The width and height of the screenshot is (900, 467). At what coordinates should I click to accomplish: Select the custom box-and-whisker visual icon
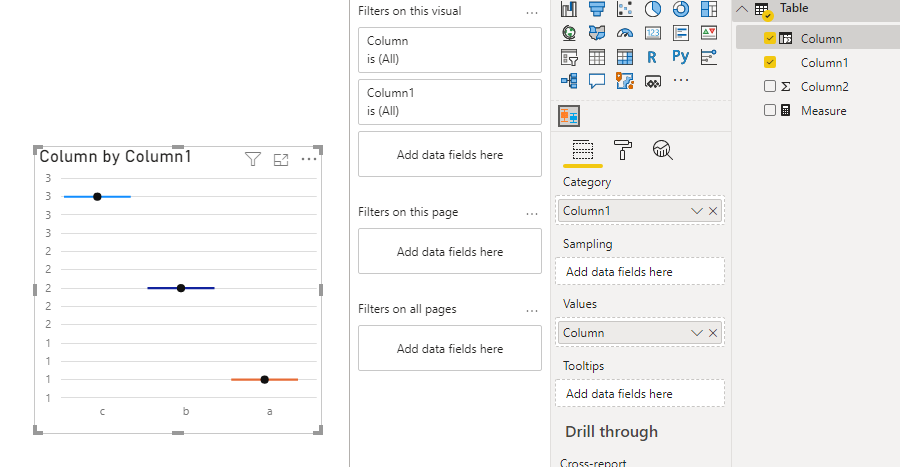(x=569, y=116)
